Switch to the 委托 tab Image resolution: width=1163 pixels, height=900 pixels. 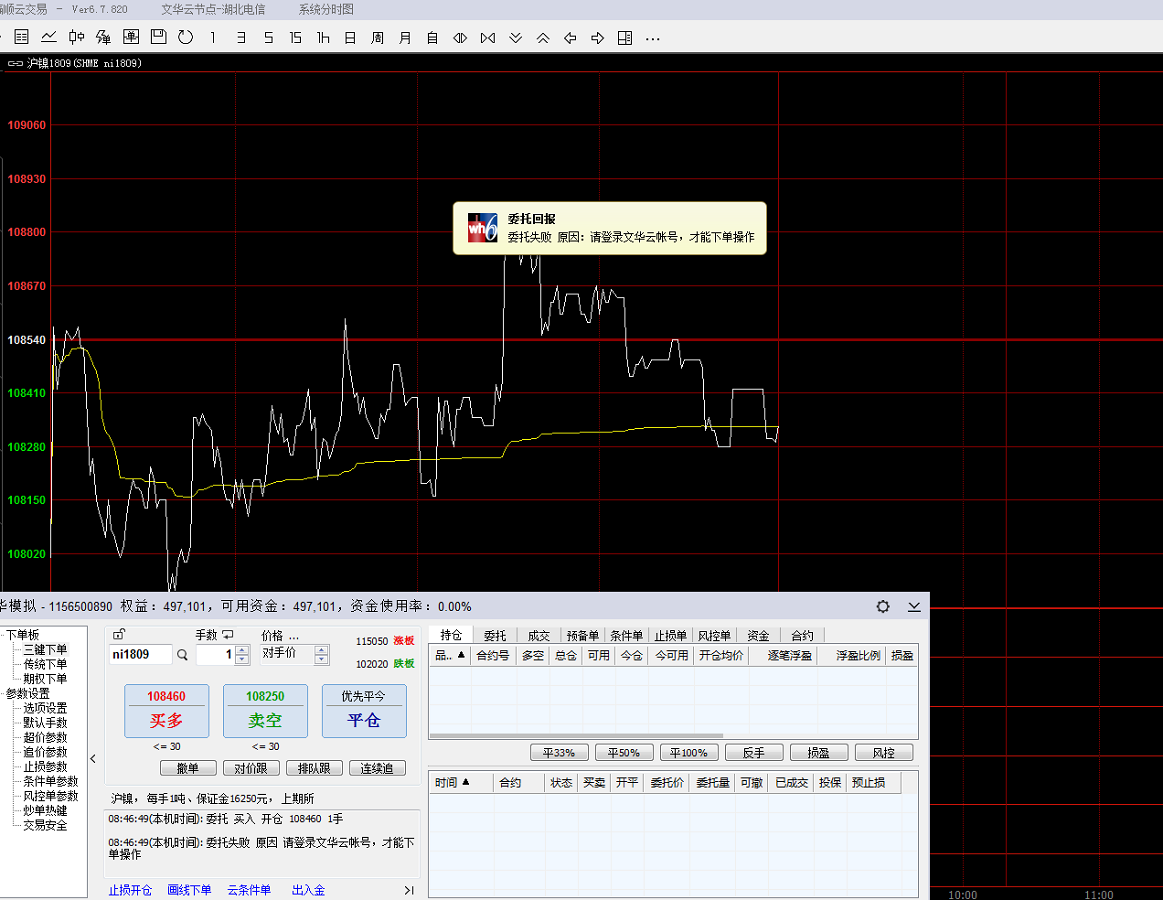494,635
